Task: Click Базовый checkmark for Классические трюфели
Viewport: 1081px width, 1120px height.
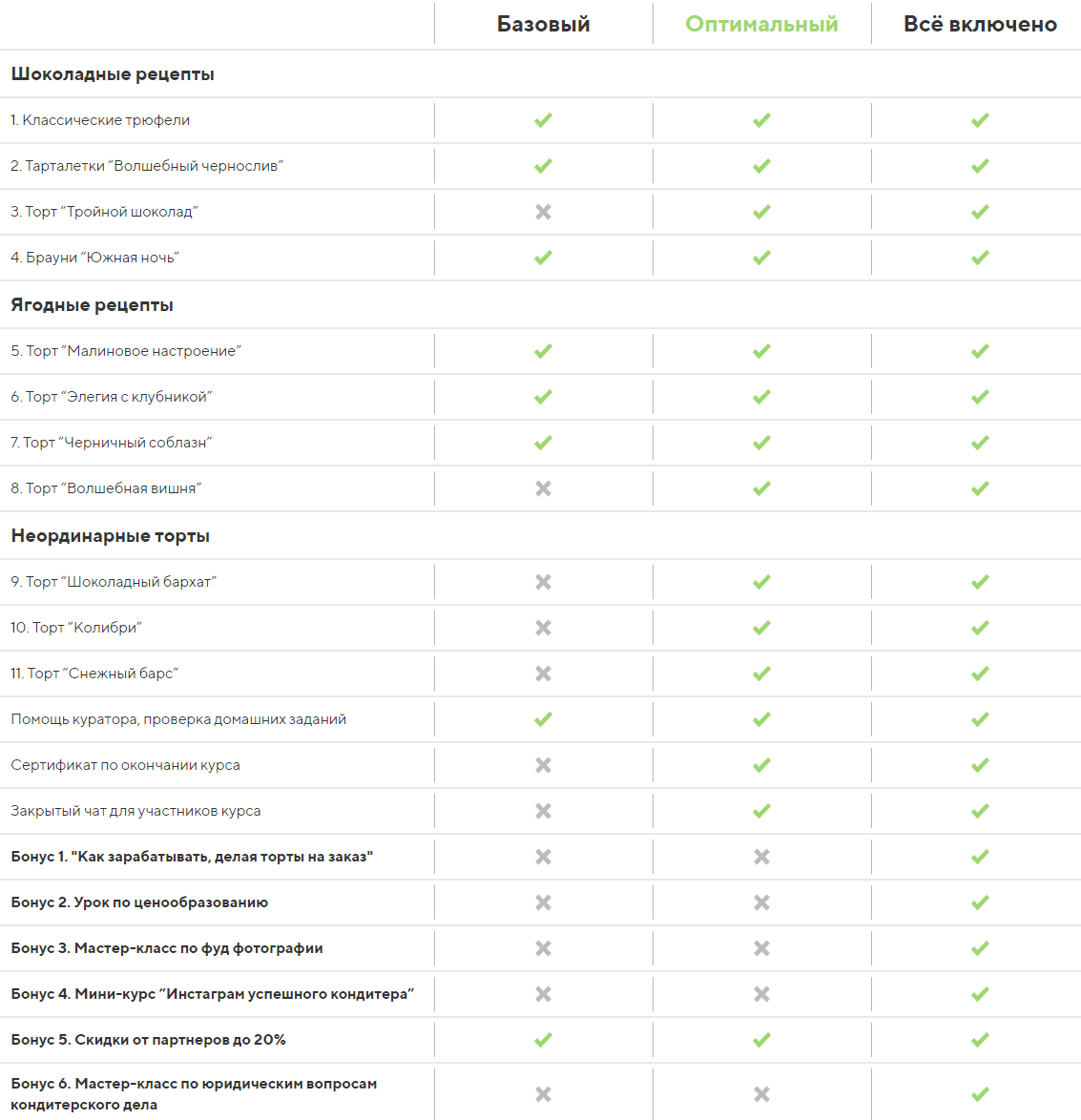Action: [x=543, y=120]
